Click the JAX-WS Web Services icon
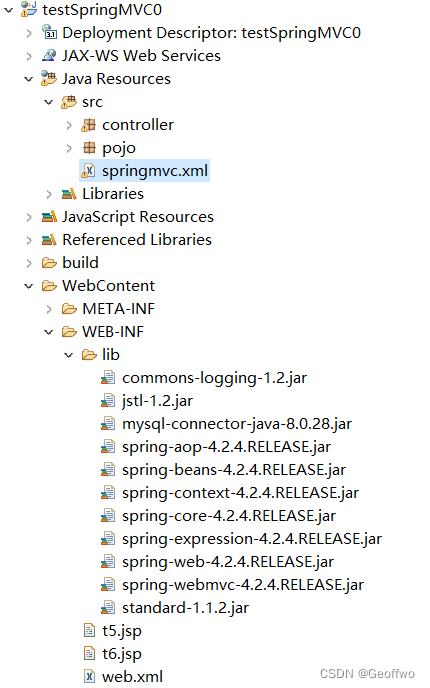 pos(49,56)
